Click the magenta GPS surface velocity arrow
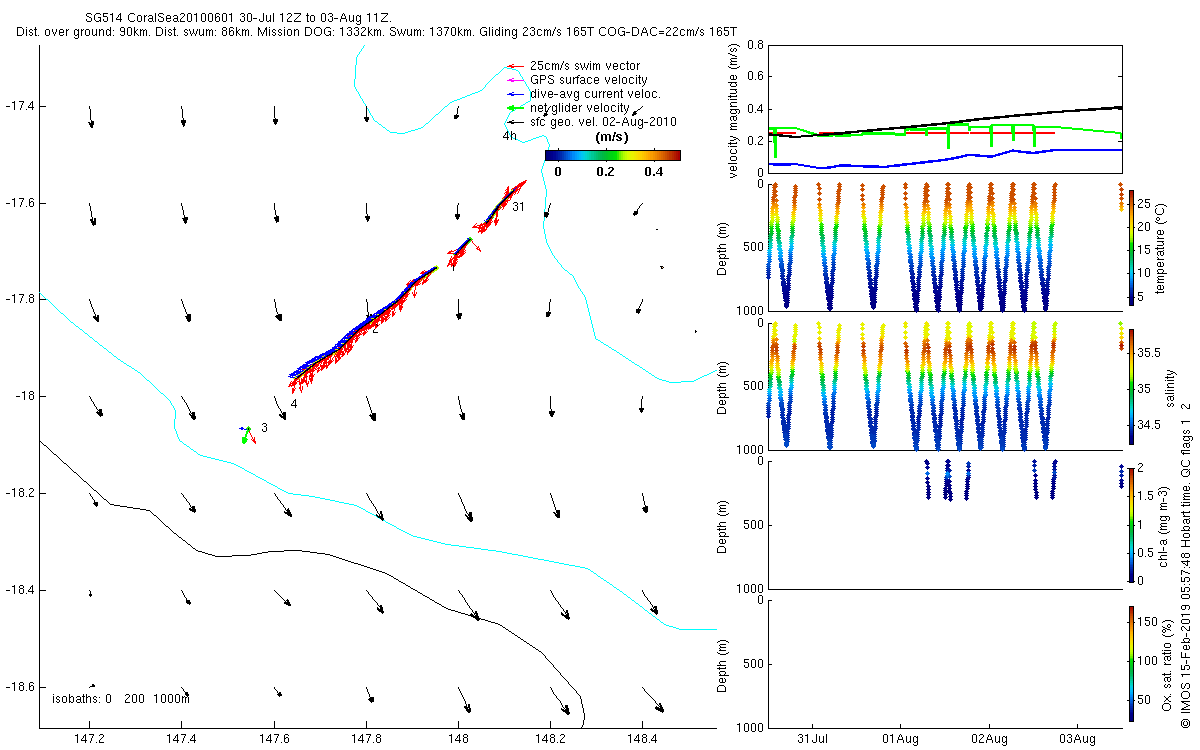Image resolution: width=1200 pixels, height=750 pixels. (514, 80)
